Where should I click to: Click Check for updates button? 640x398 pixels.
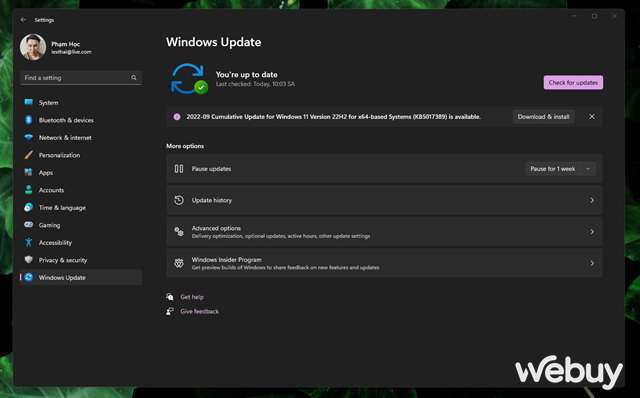click(x=573, y=82)
